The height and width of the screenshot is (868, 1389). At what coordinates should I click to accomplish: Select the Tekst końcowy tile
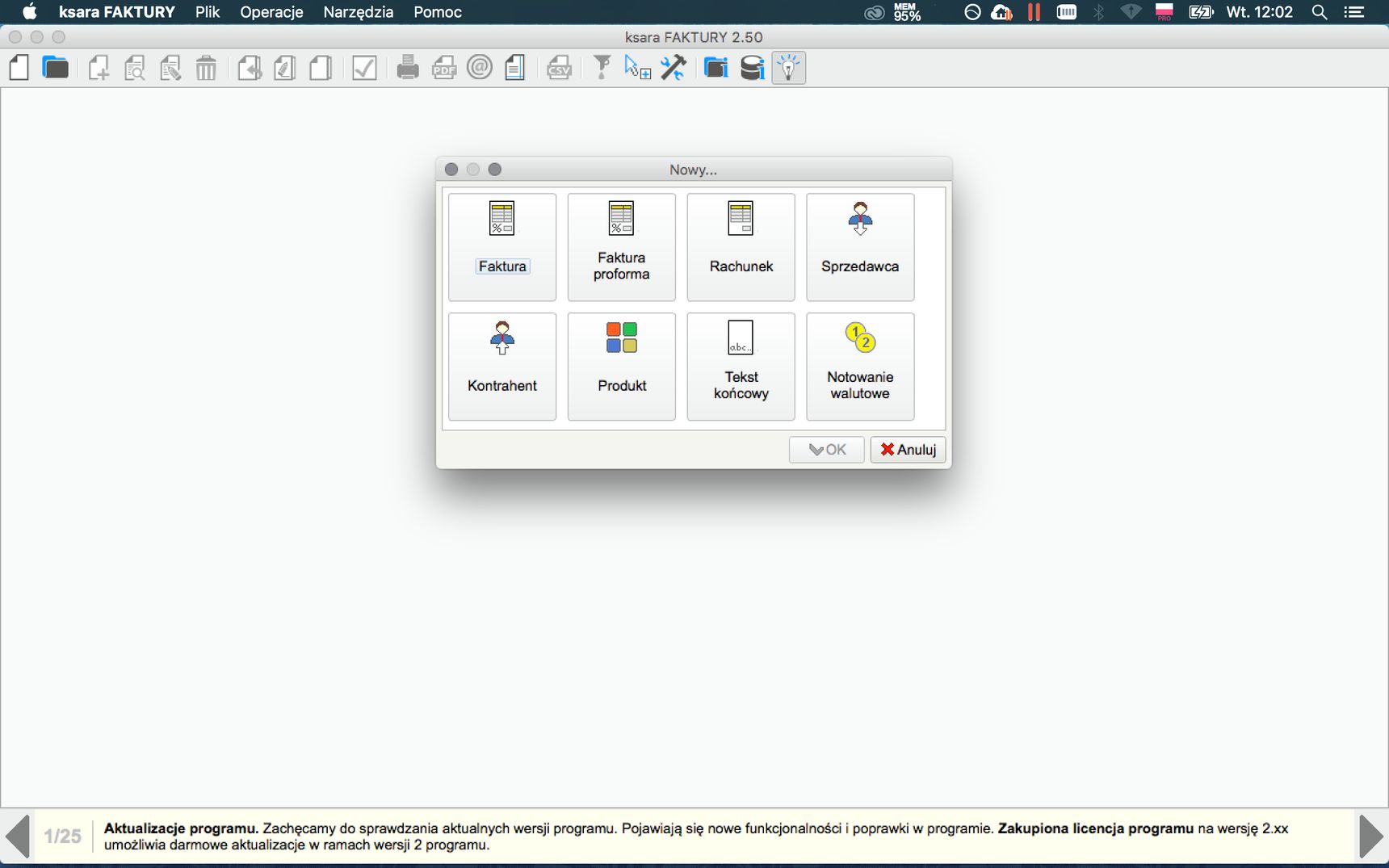(741, 367)
